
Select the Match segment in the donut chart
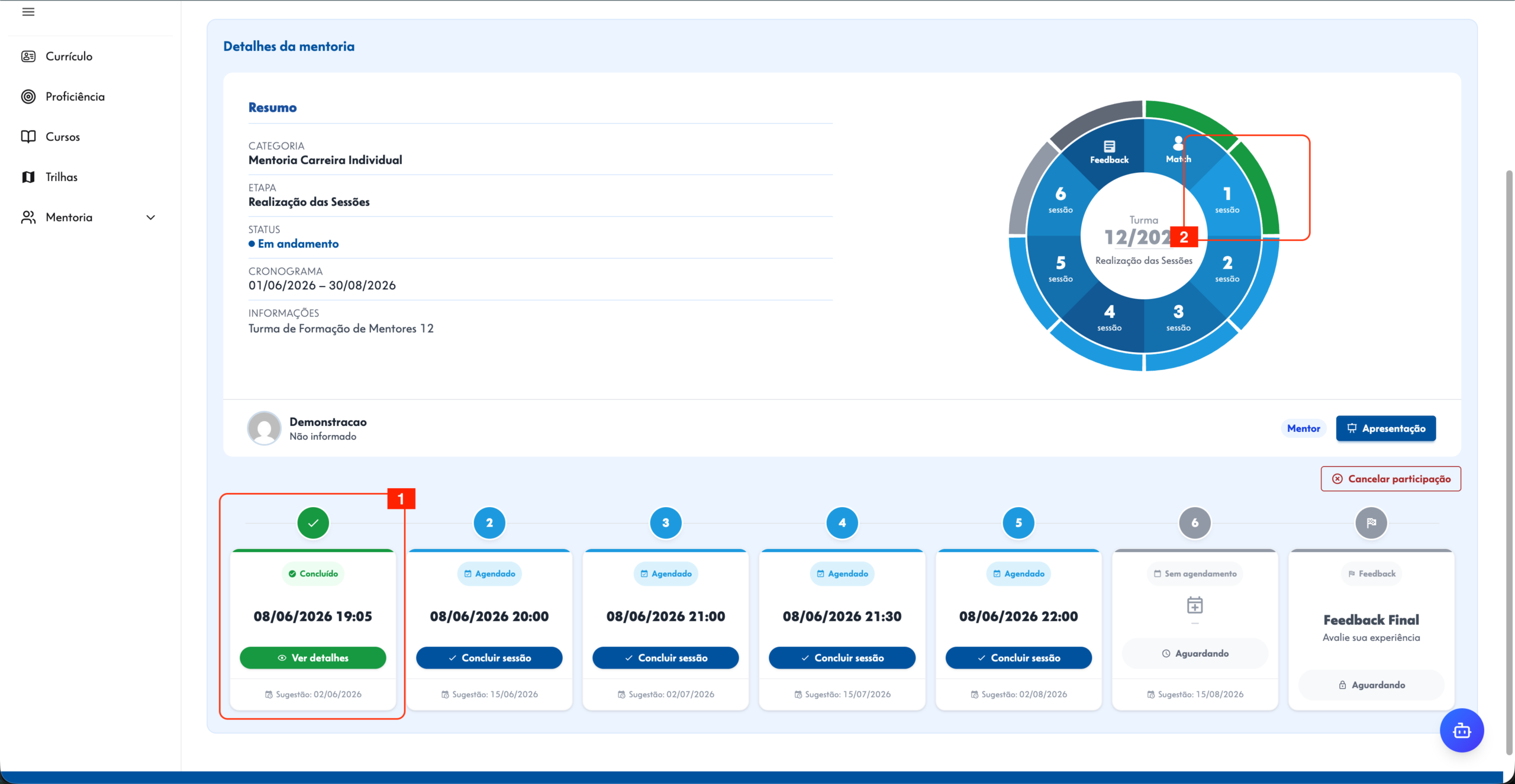click(x=1178, y=150)
